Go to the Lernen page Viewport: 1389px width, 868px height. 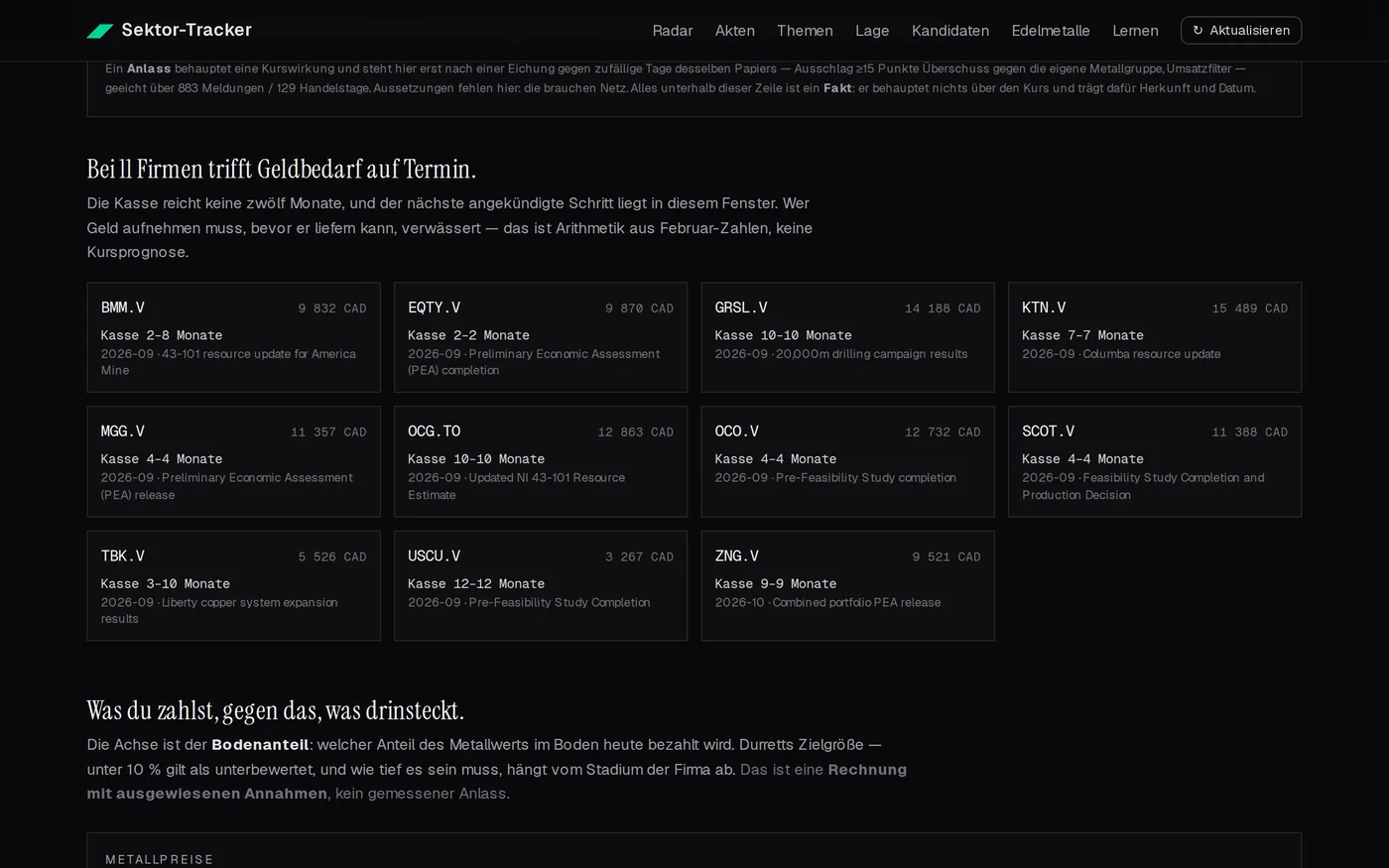1135,31
